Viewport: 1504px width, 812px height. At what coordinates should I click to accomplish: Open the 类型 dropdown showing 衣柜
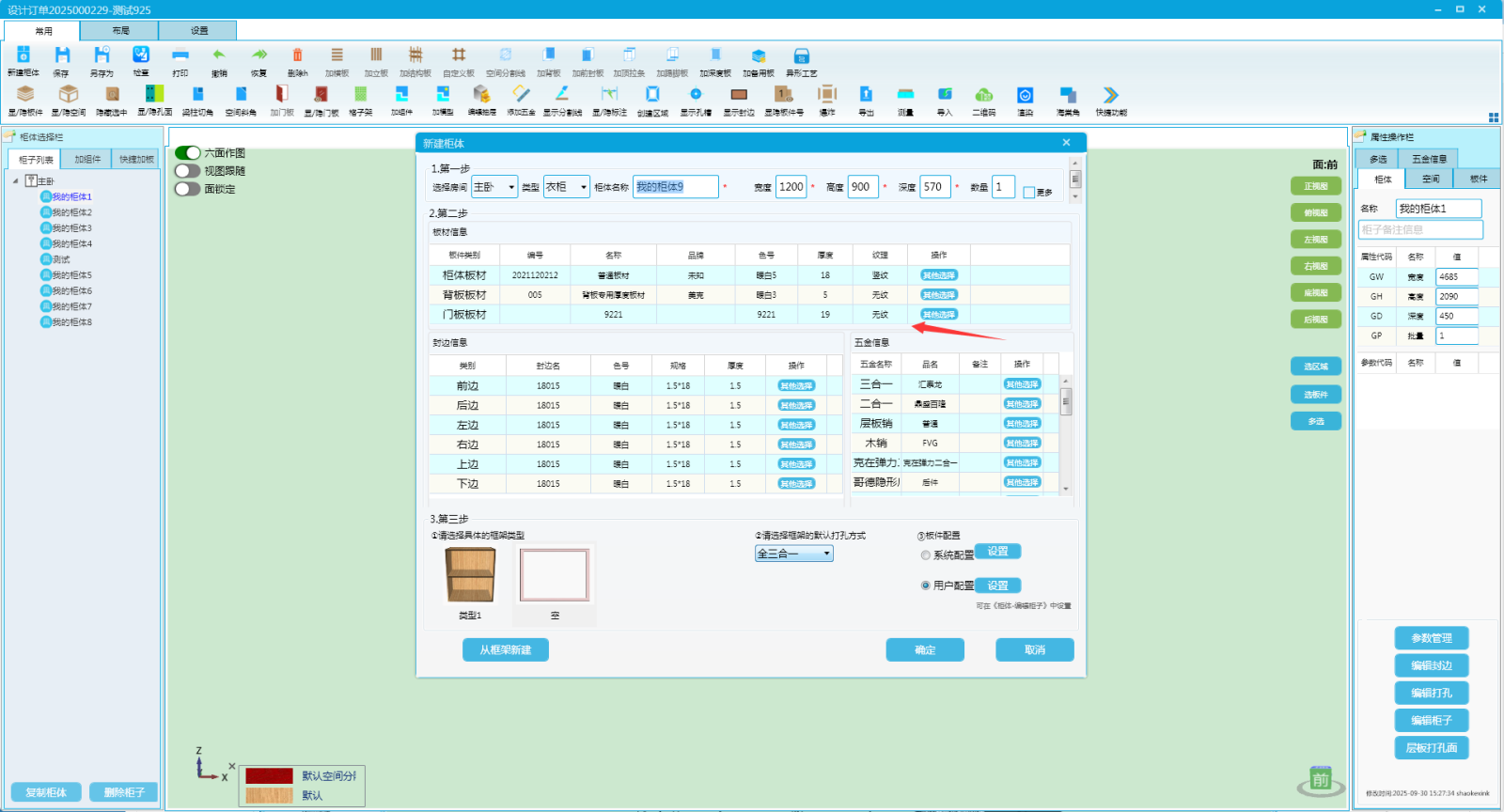[567, 187]
